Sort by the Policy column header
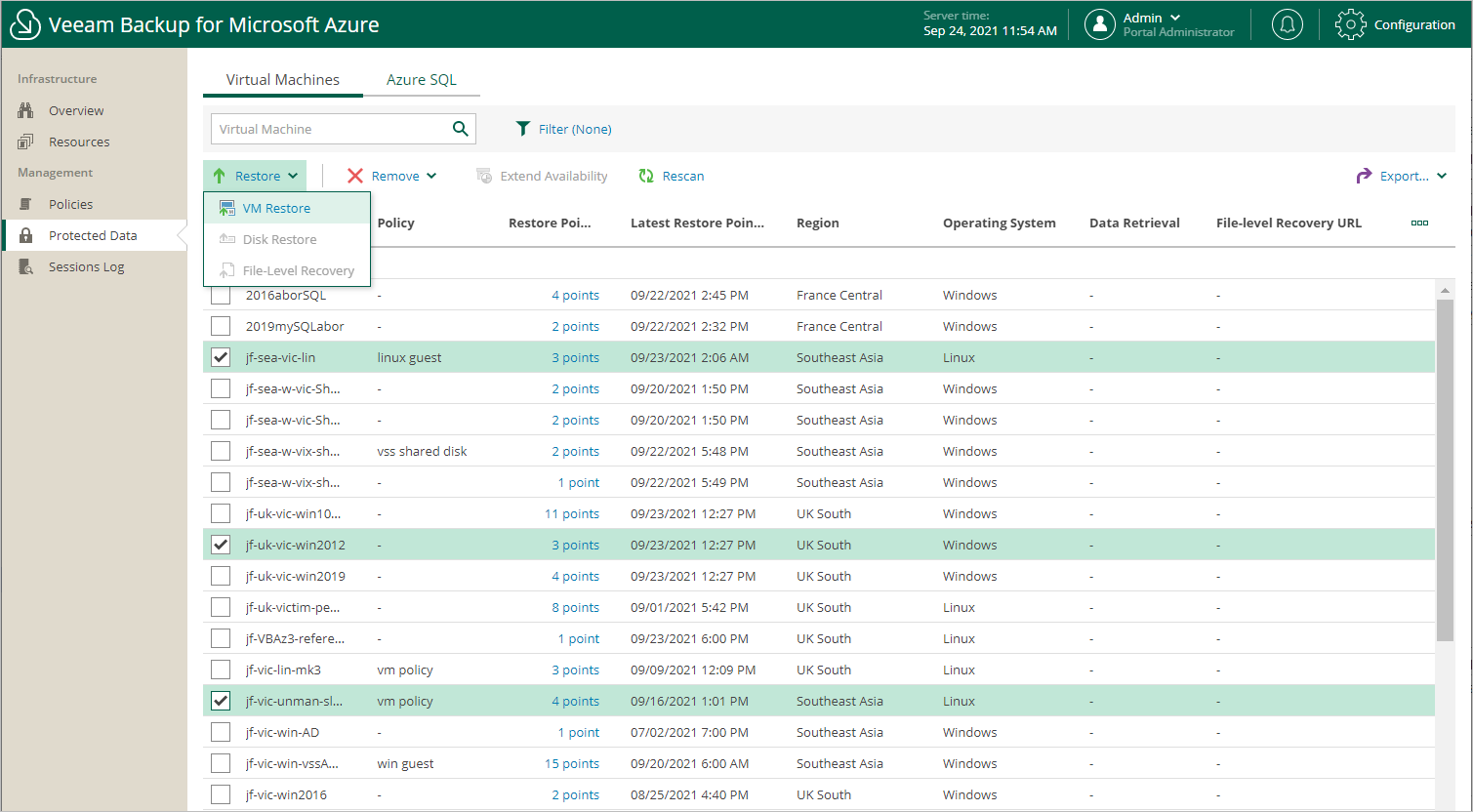Viewport: 1473px width, 812px height. tap(395, 223)
